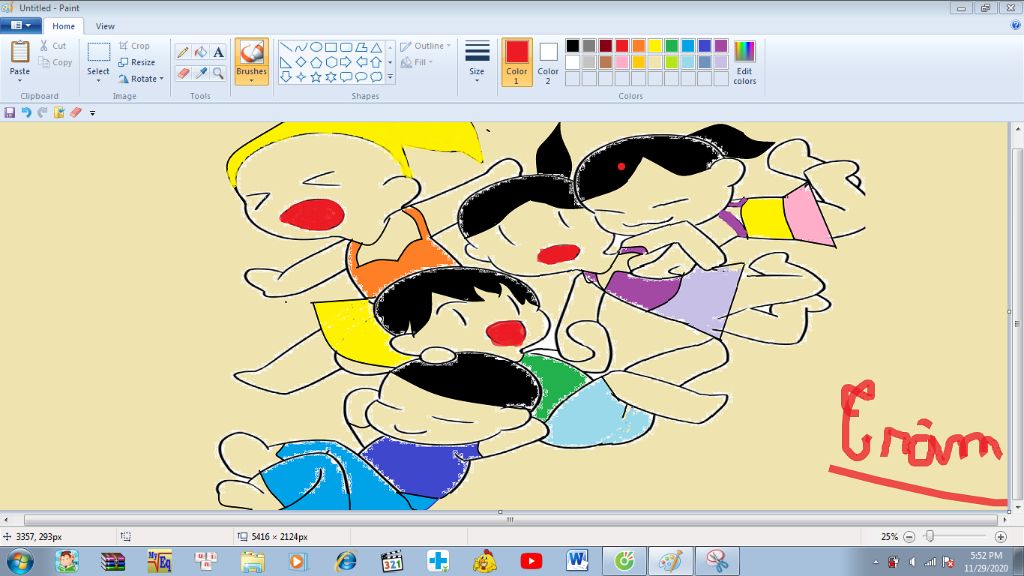The image size is (1024, 576).
Task: Open the Rotate dropdown menu
Action: pos(161,78)
